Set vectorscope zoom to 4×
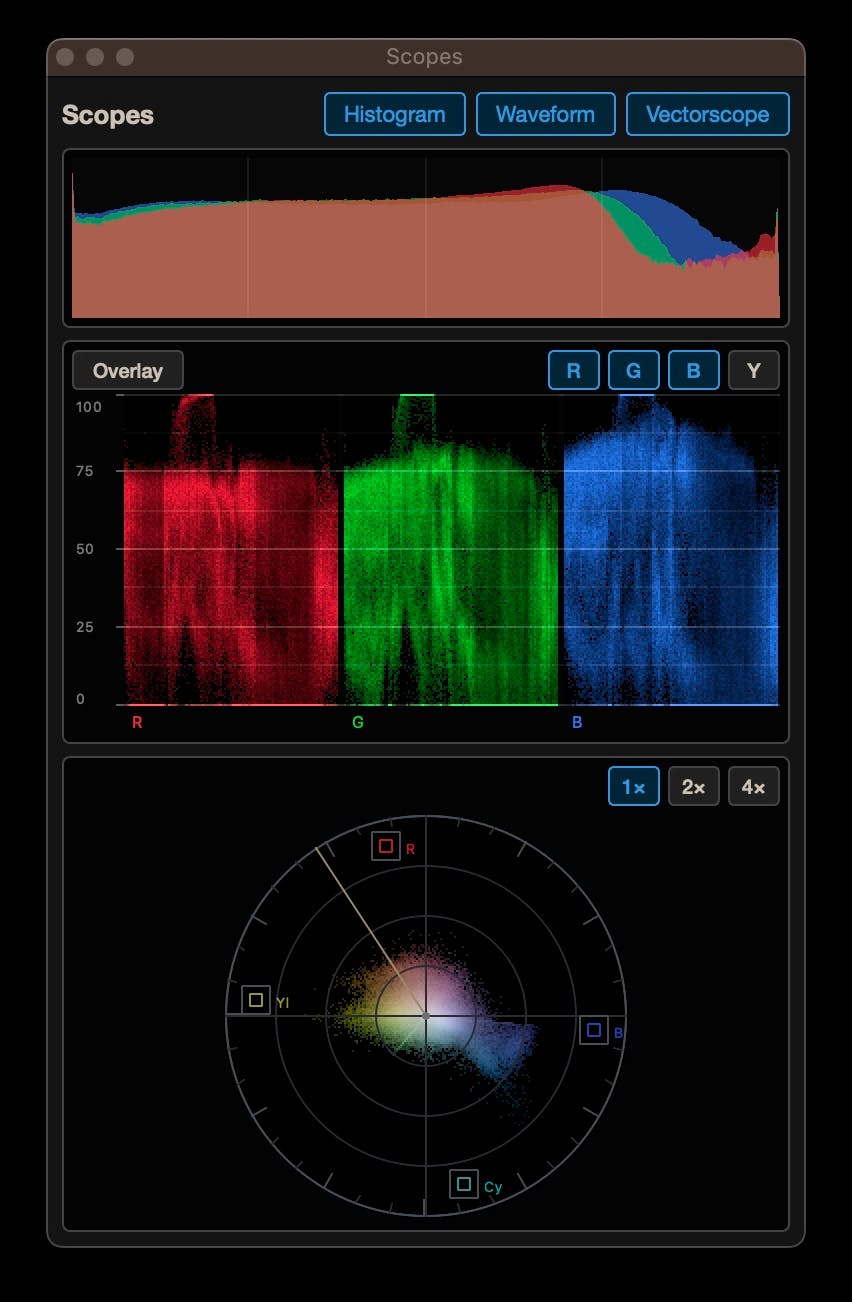 click(754, 786)
